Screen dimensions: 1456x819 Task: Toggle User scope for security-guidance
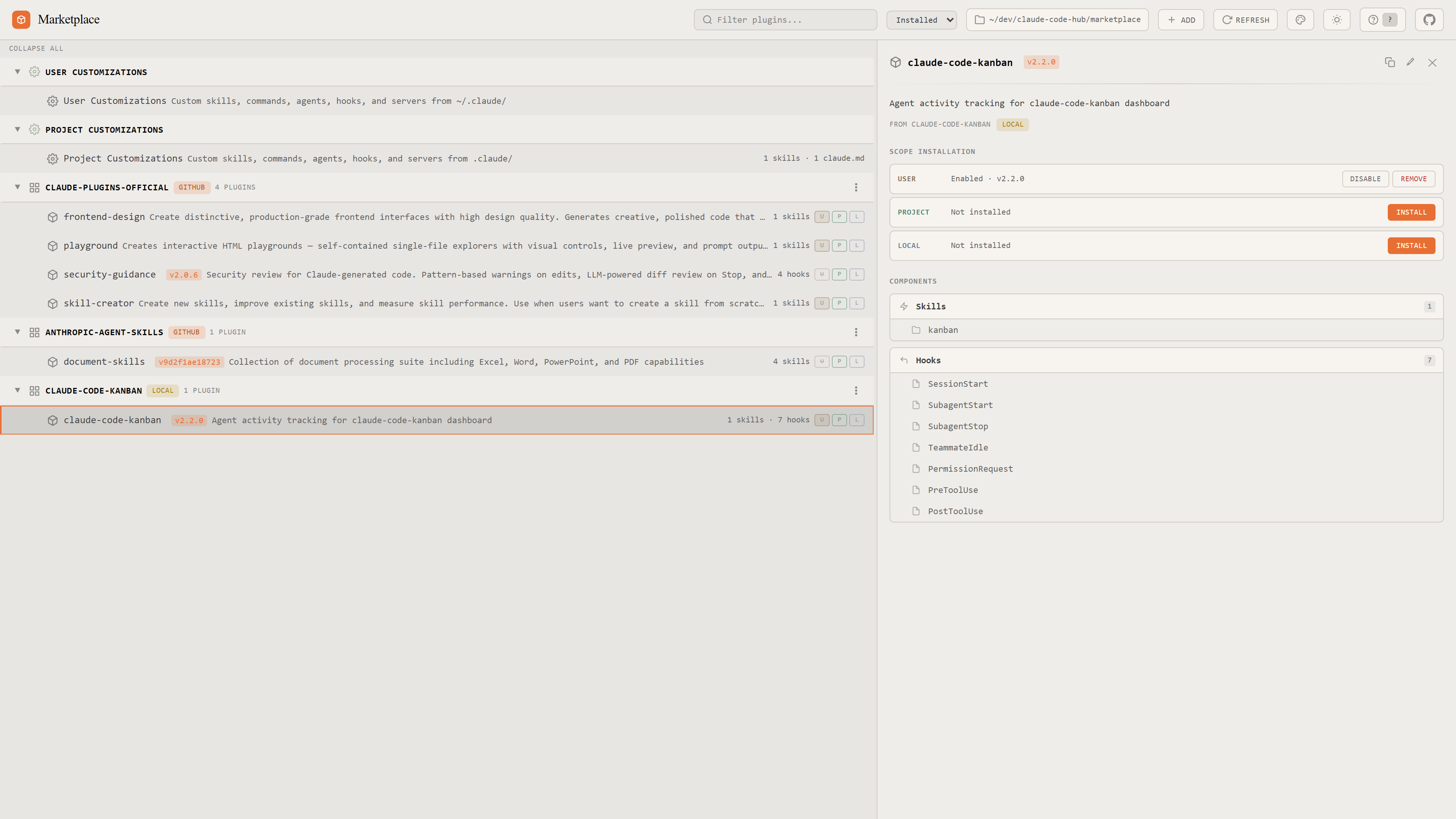tap(822, 274)
